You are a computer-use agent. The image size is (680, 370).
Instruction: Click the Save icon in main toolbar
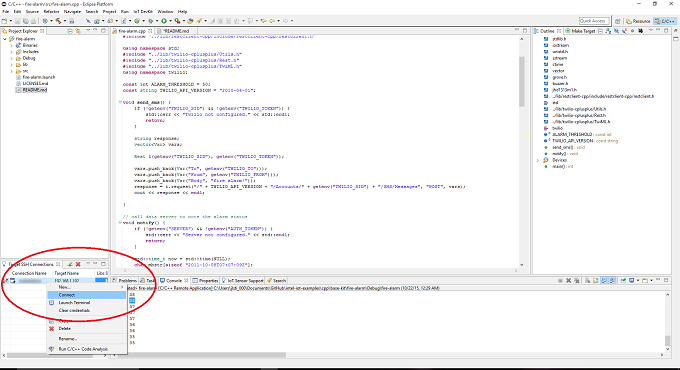[x=17, y=21]
